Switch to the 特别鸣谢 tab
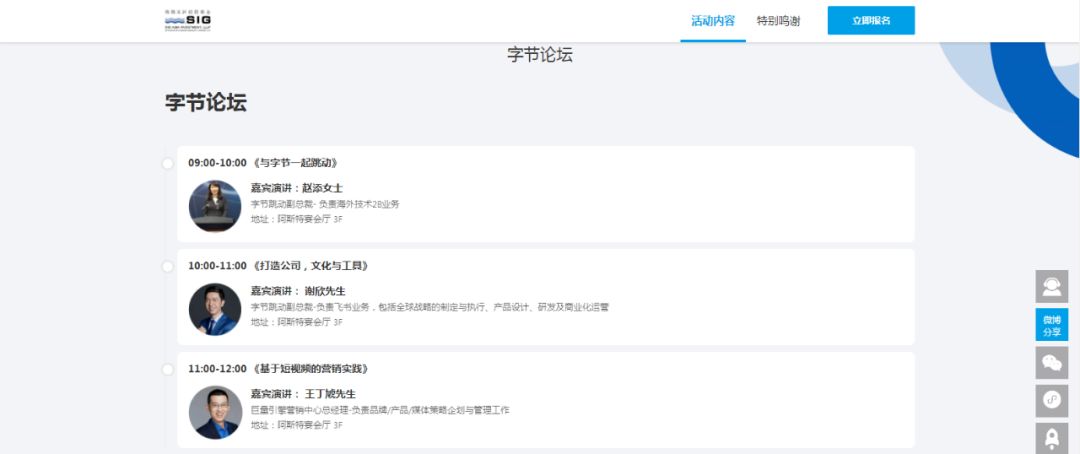1080x454 pixels. tap(778, 21)
